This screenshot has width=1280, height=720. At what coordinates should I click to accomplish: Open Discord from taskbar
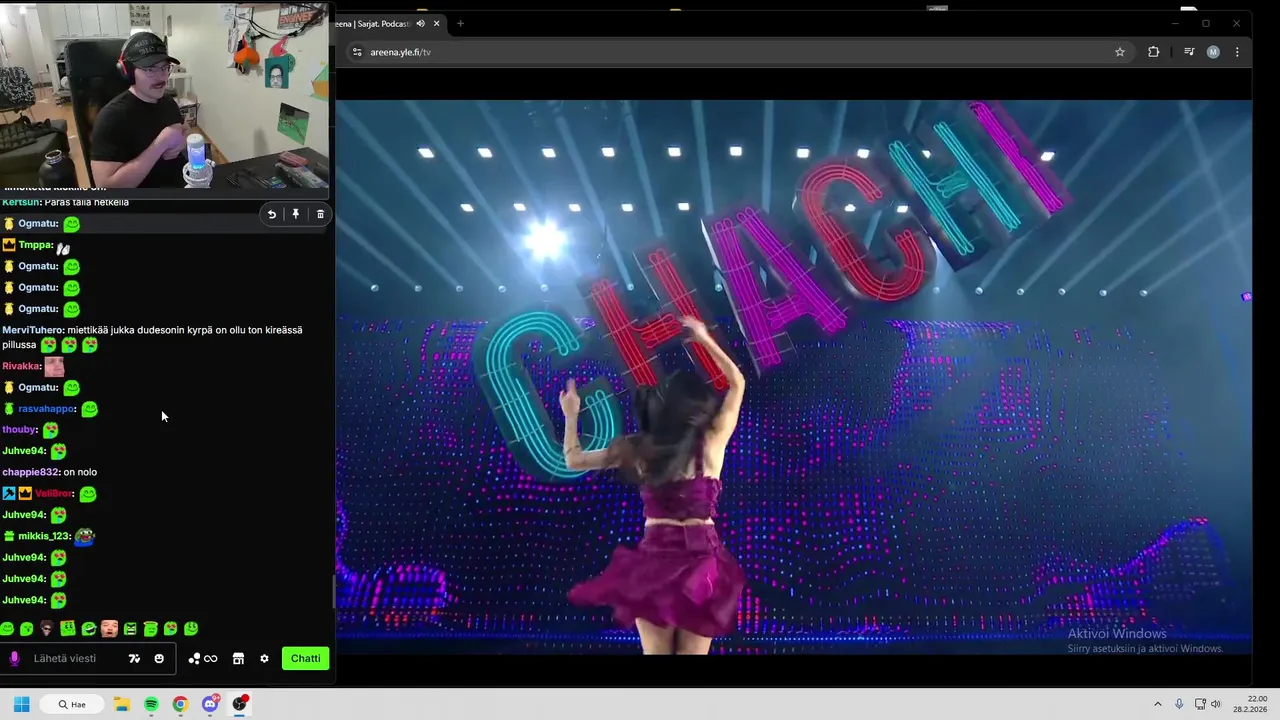[x=210, y=704]
